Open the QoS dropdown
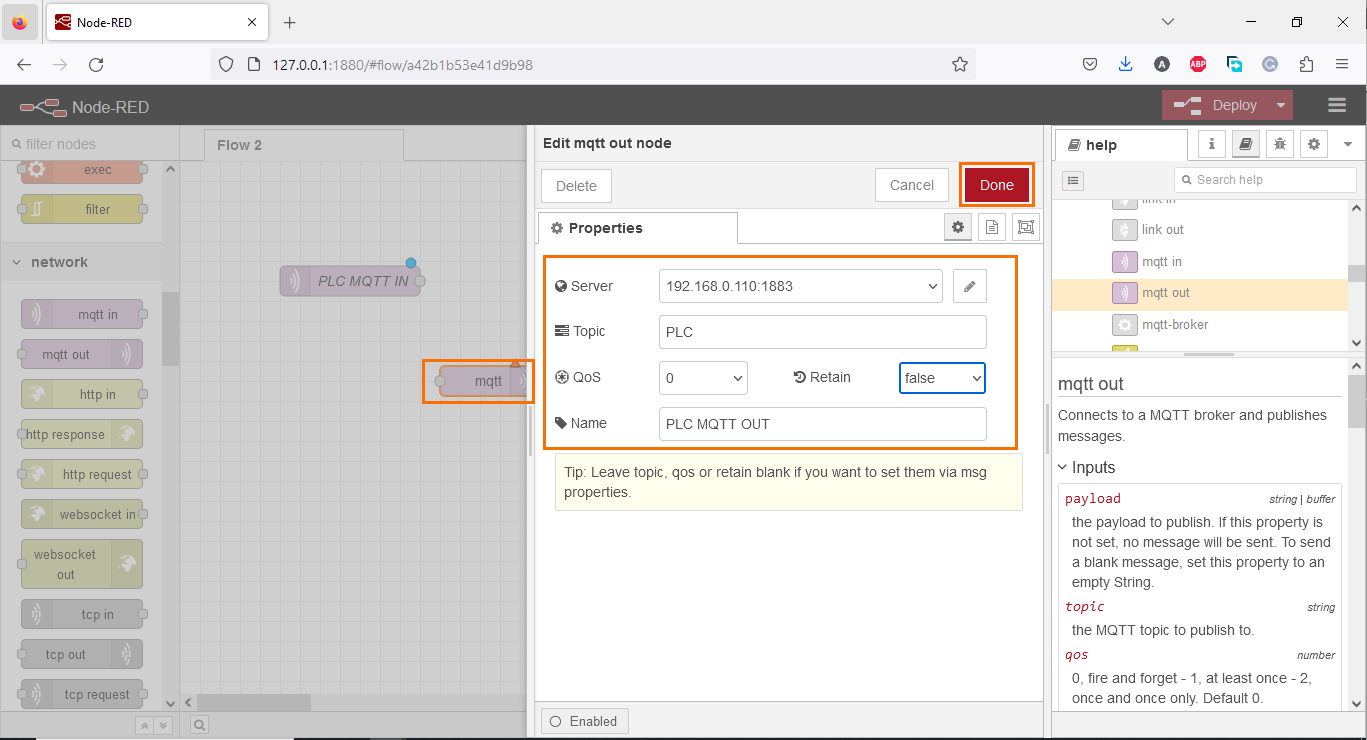Viewport: 1367px width, 740px height. (703, 378)
